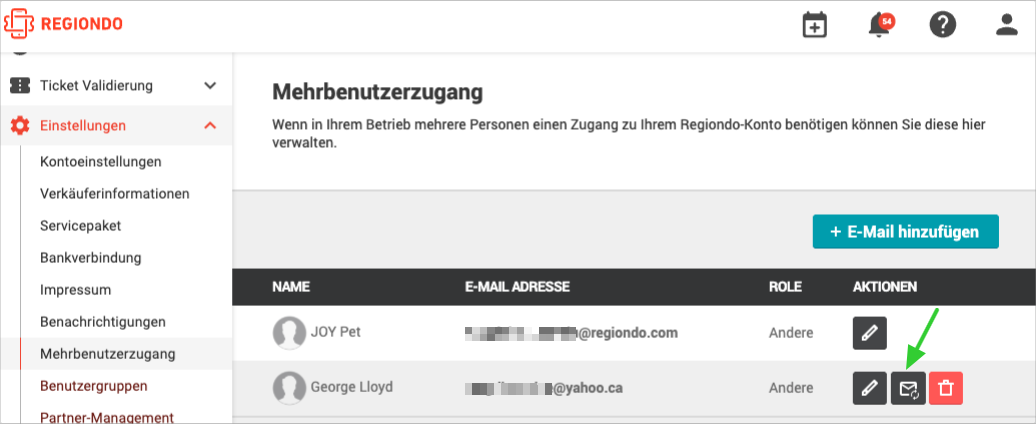The width and height of the screenshot is (1036, 424).
Task: Go to Bankverbindung settings
Action: 91,257
